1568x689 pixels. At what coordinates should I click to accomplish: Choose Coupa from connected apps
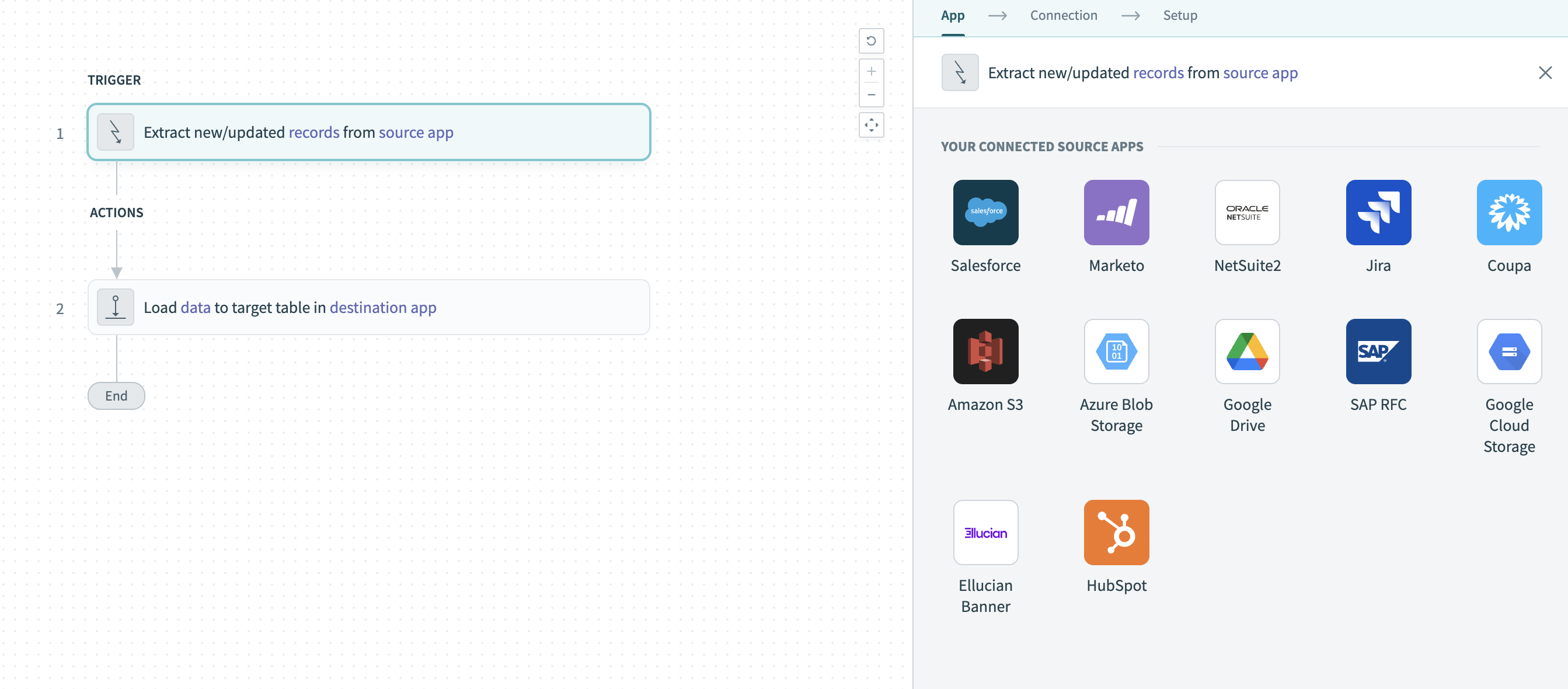(x=1509, y=225)
